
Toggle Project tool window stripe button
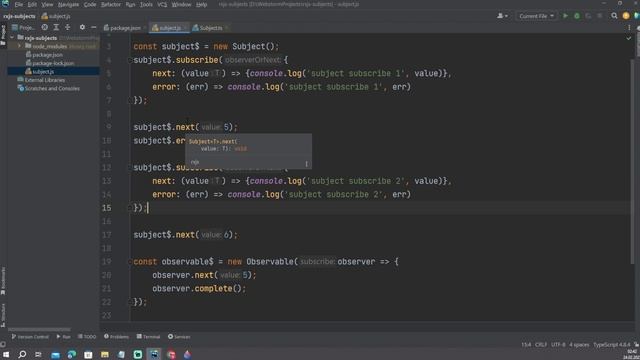3,35
